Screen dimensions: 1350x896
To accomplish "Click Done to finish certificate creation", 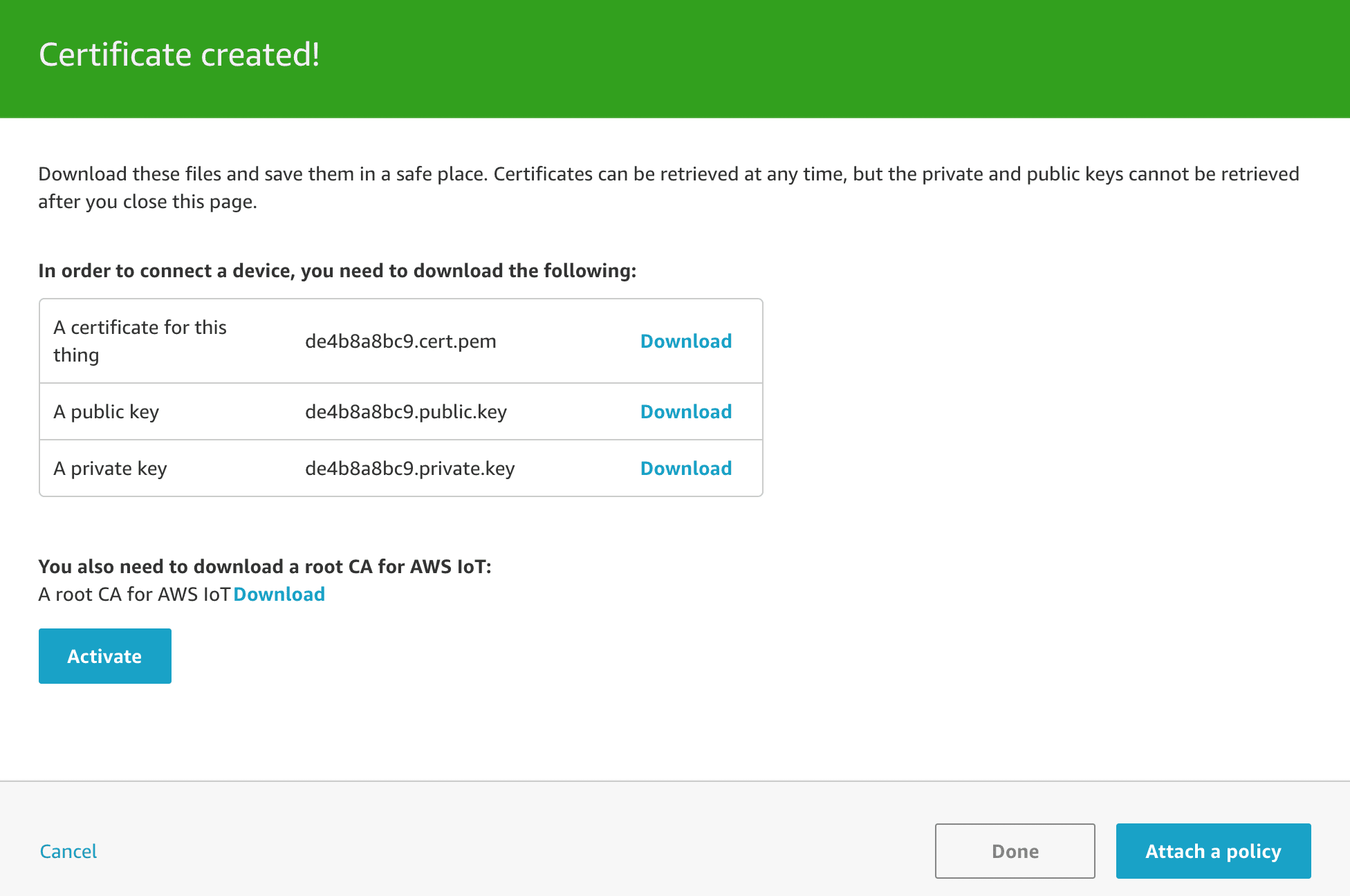I will [x=1014, y=851].
